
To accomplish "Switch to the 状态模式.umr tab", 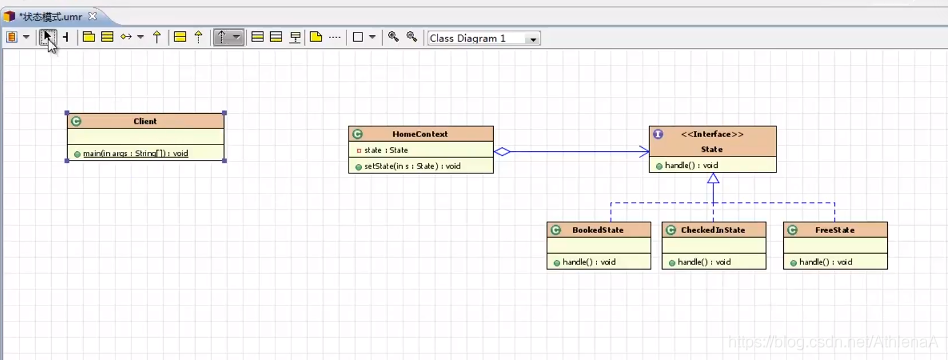I will [x=51, y=16].
